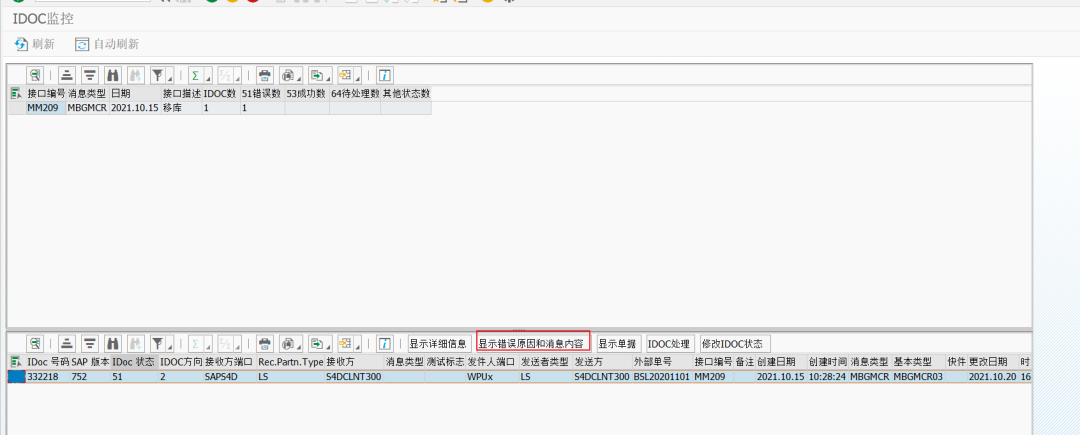Click IDOC方向 column header
This screenshot has height=435, width=1080.
[x=180, y=361]
